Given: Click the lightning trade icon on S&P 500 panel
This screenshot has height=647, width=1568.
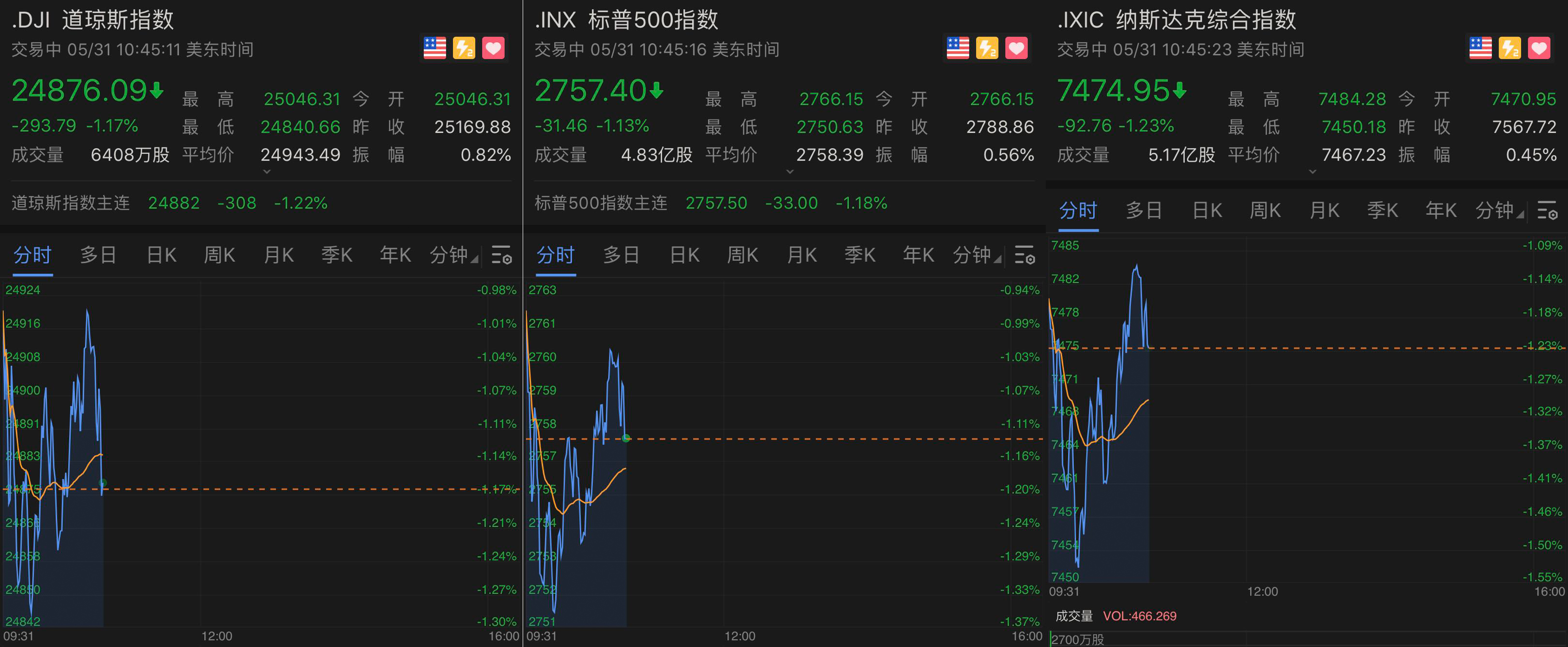Looking at the screenshot, I should tap(987, 47).
